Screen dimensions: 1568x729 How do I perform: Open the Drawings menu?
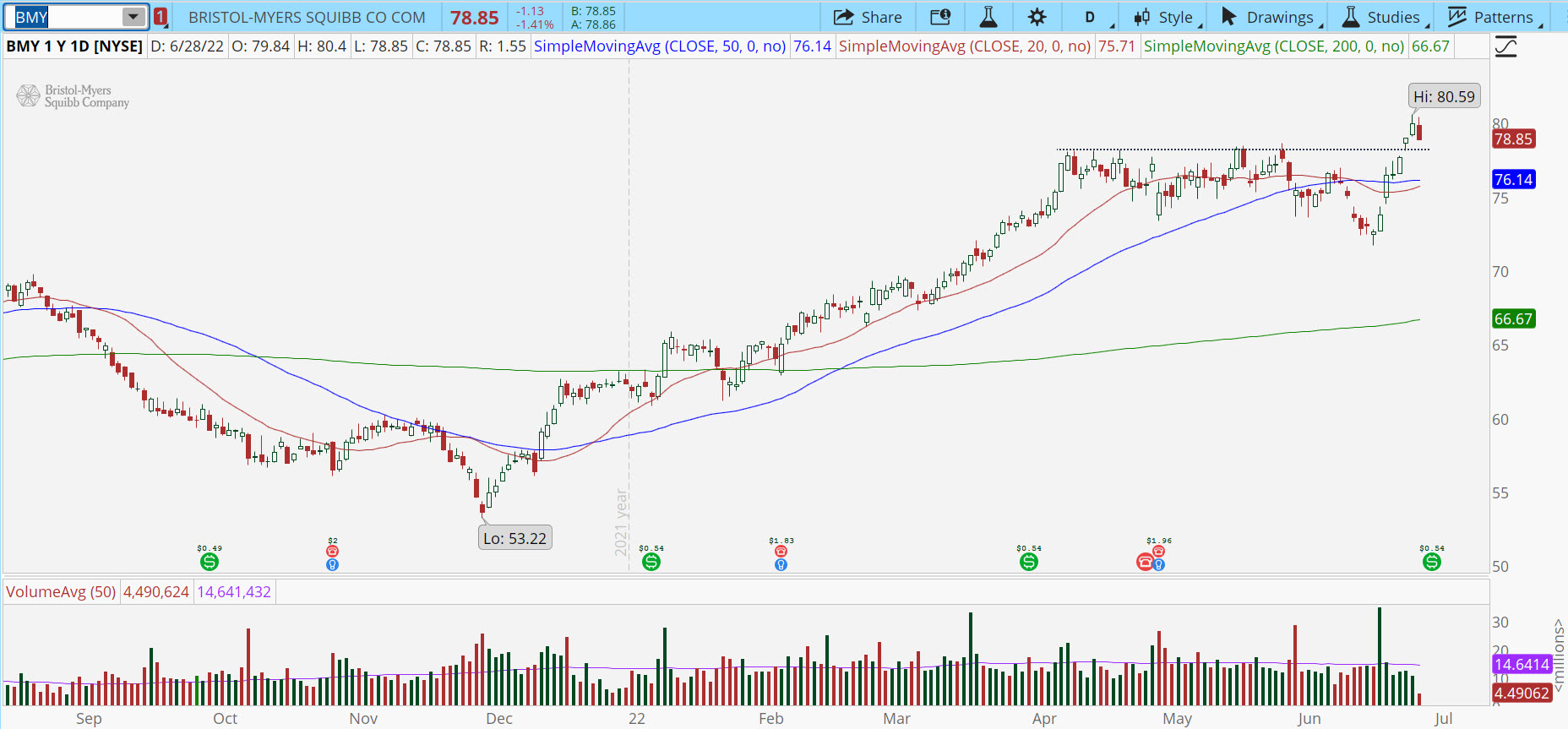[x=1270, y=17]
